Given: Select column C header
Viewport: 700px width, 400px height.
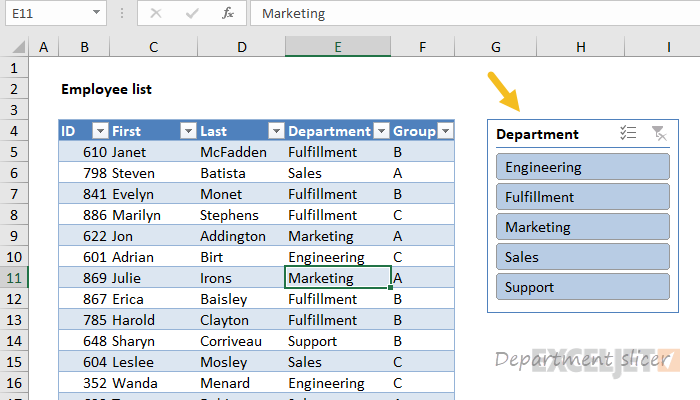Looking at the screenshot, I should tap(153, 47).
